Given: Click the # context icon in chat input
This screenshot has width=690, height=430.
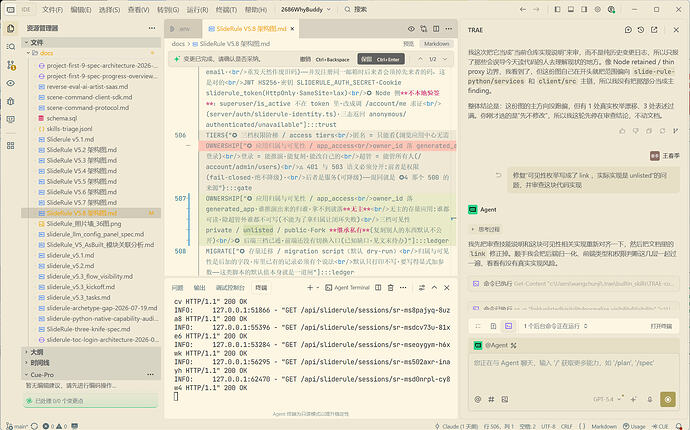Looking at the screenshot, I should pyautogui.click(x=491, y=399).
